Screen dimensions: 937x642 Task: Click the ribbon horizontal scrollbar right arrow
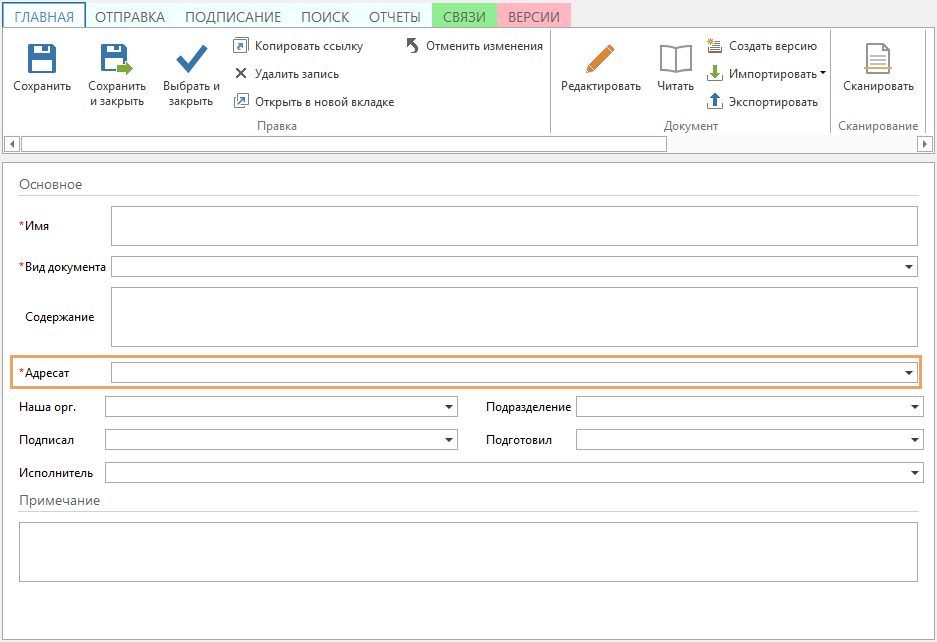925,144
